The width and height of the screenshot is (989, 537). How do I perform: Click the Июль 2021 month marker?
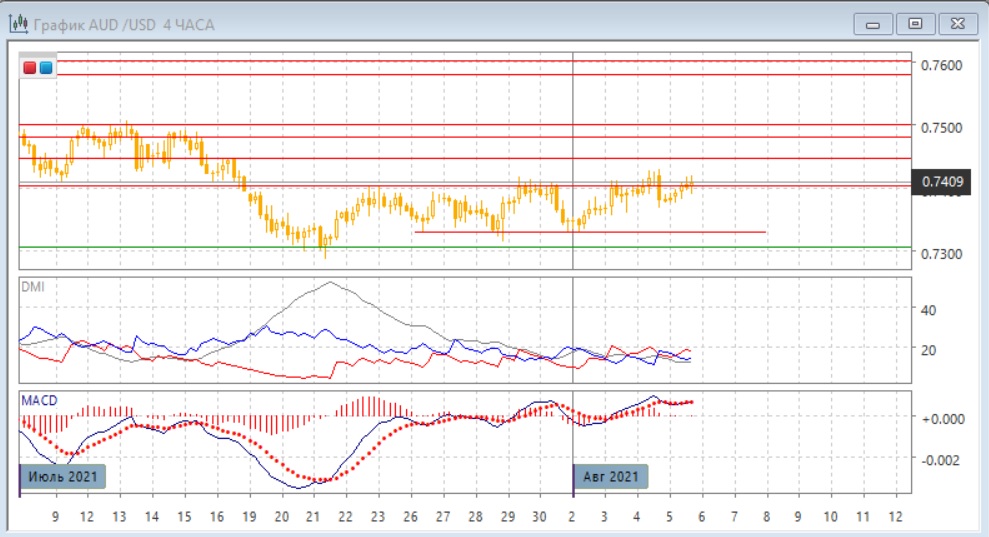coord(63,477)
